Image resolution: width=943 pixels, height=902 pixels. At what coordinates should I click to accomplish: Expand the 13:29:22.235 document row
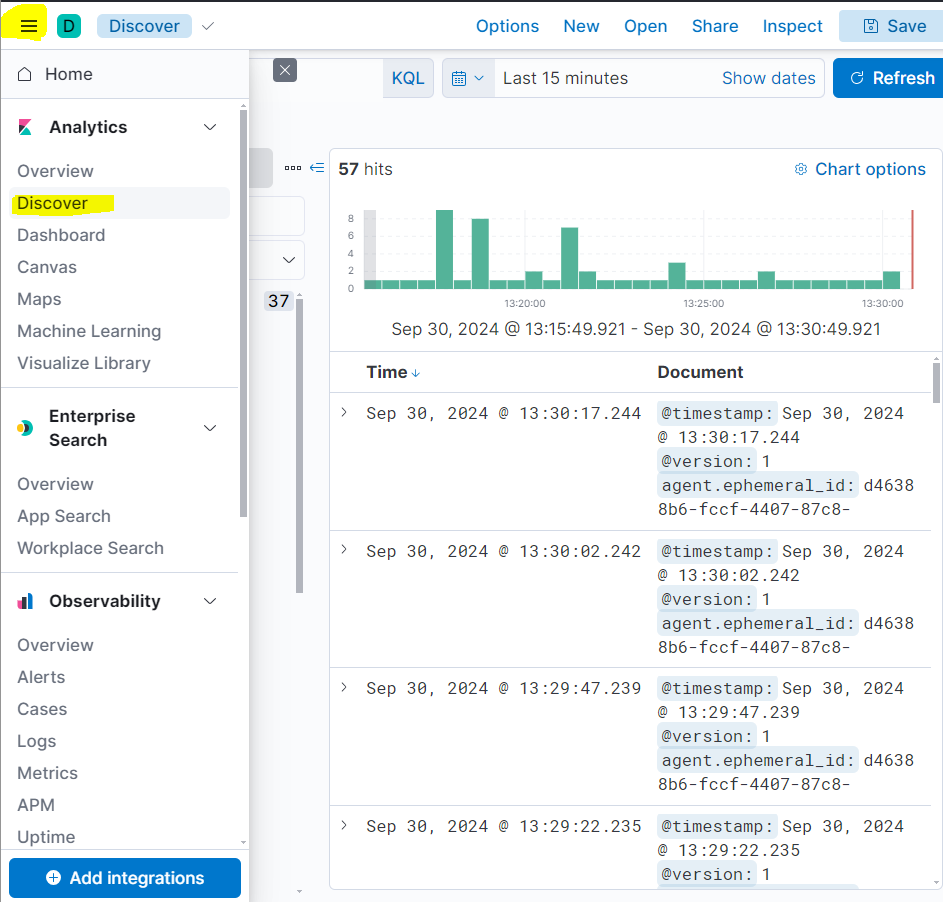(344, 825)
